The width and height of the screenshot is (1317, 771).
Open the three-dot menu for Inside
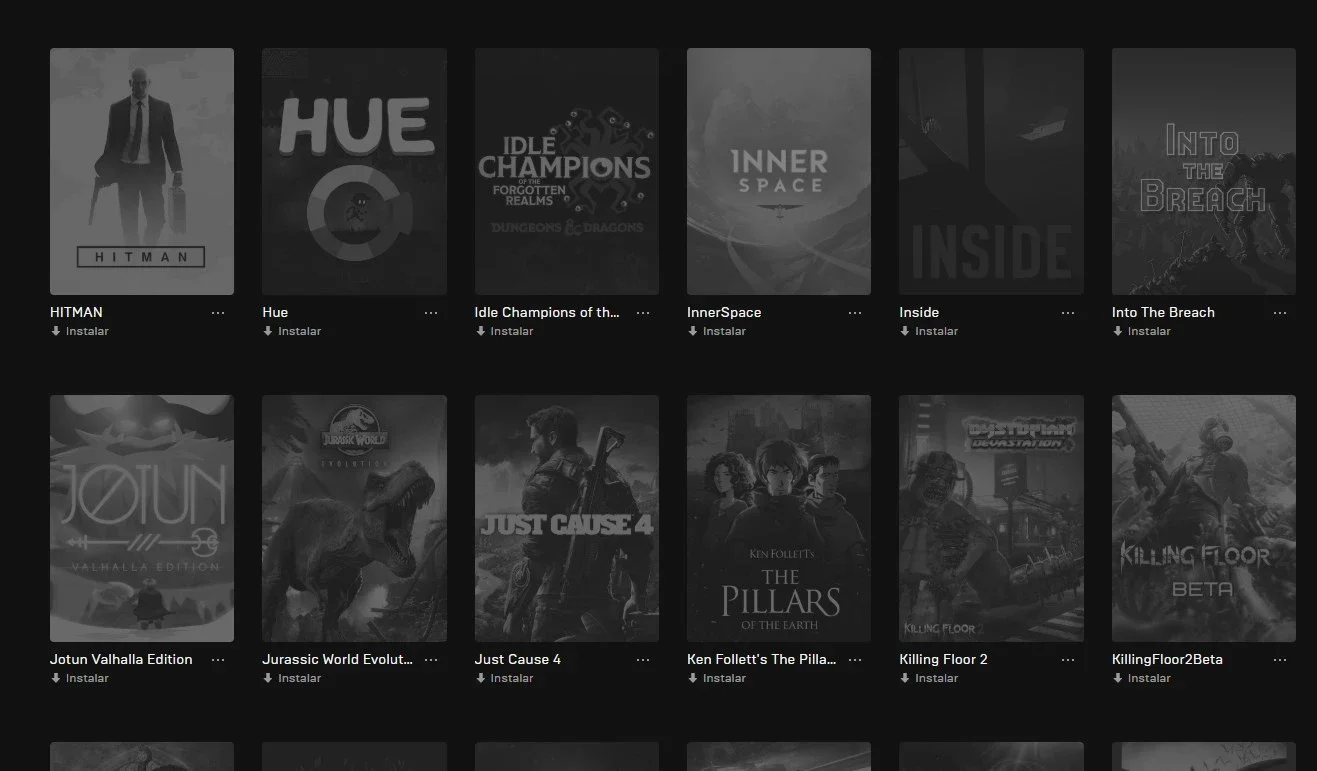click(x=1068, y=313)
